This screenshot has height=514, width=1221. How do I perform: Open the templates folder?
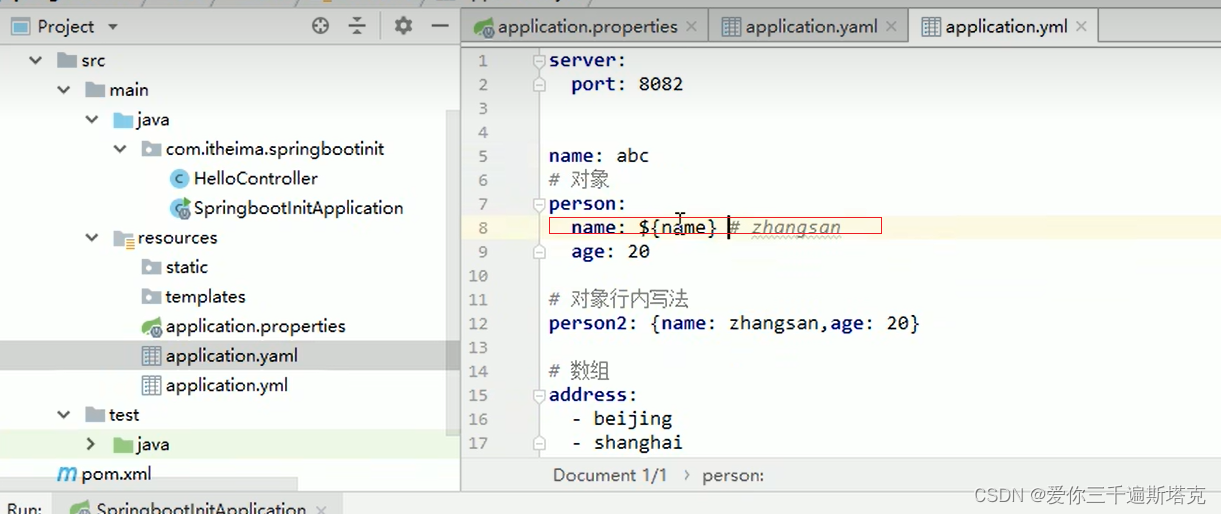[205, 297]
